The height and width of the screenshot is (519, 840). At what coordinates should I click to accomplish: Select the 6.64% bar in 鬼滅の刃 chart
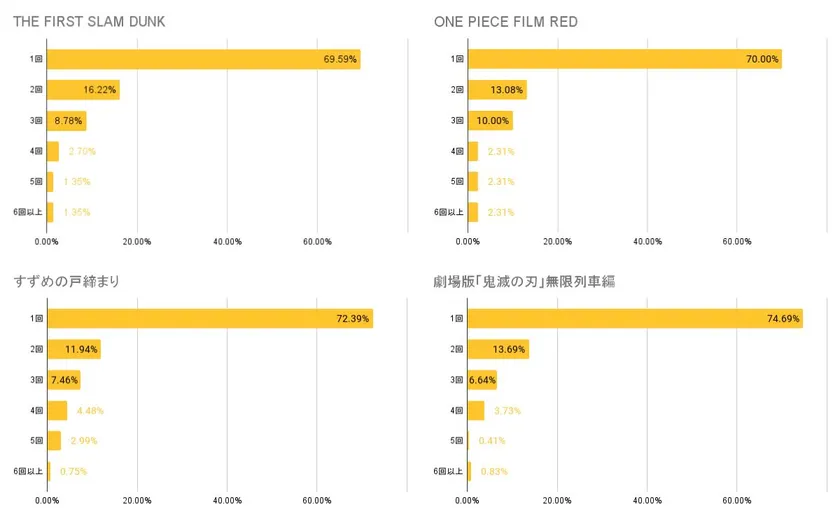tap(483, 380)
